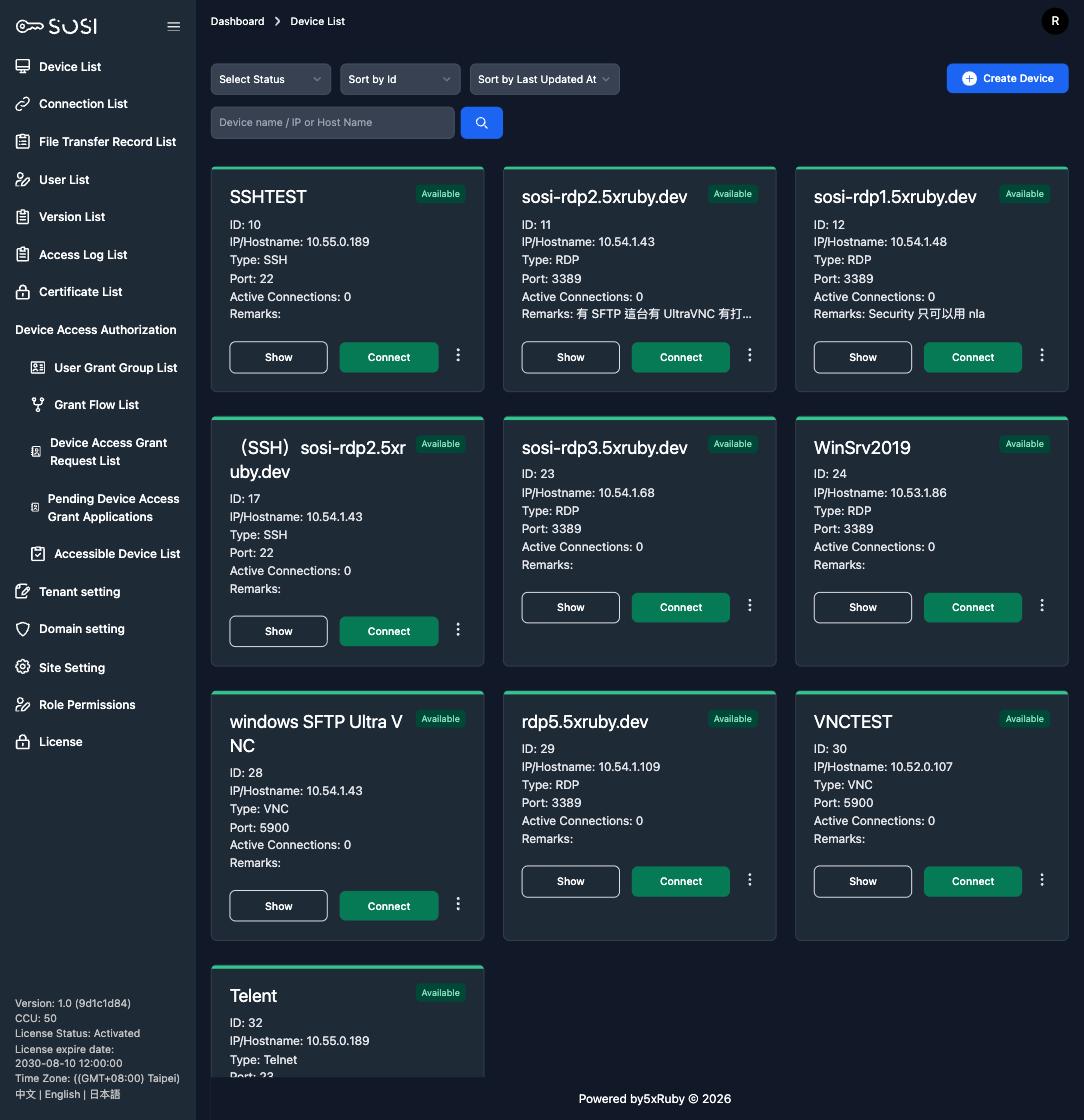The width and height of the screenshot is (1084, 1120).
Task: Click the Device List breadcrumb text
Action: tap(317, 21)
